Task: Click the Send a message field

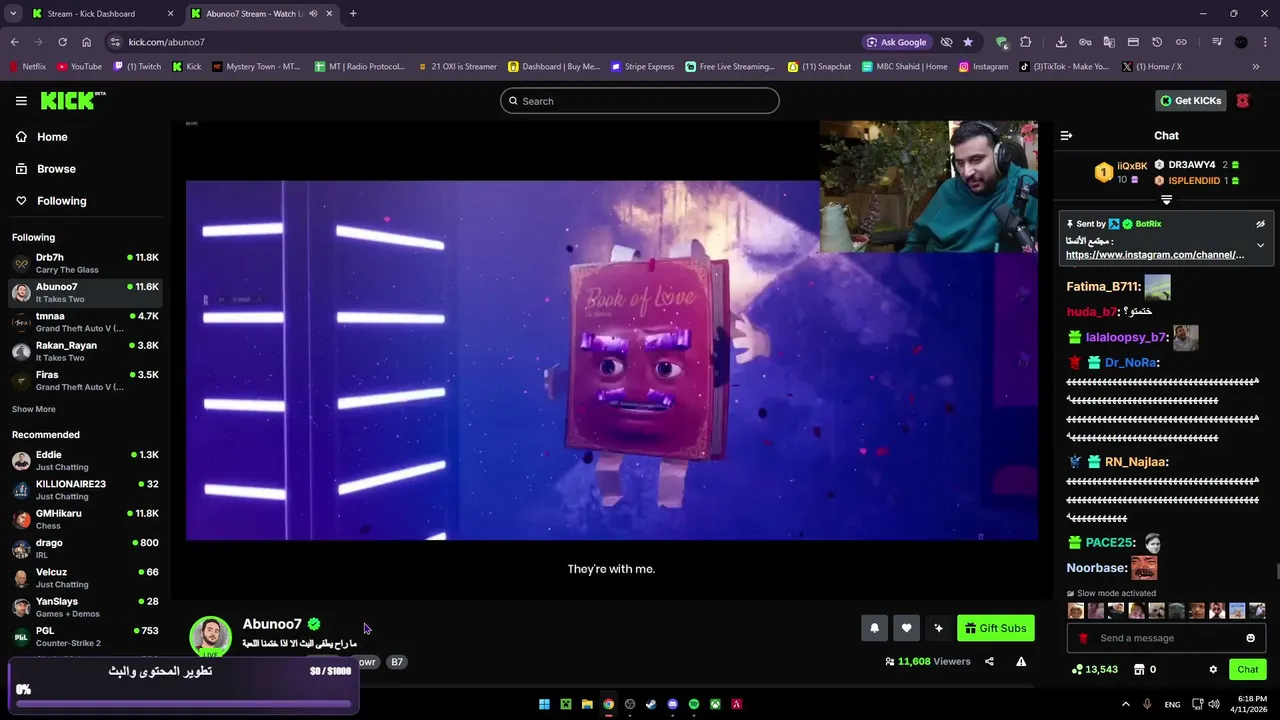Action: 1165,638
